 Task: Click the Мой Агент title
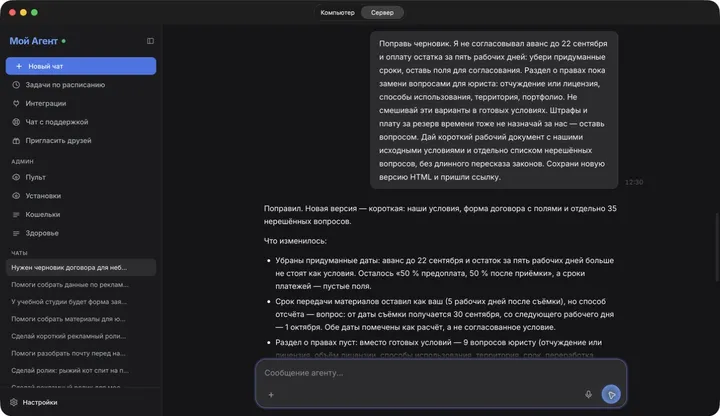34,41
